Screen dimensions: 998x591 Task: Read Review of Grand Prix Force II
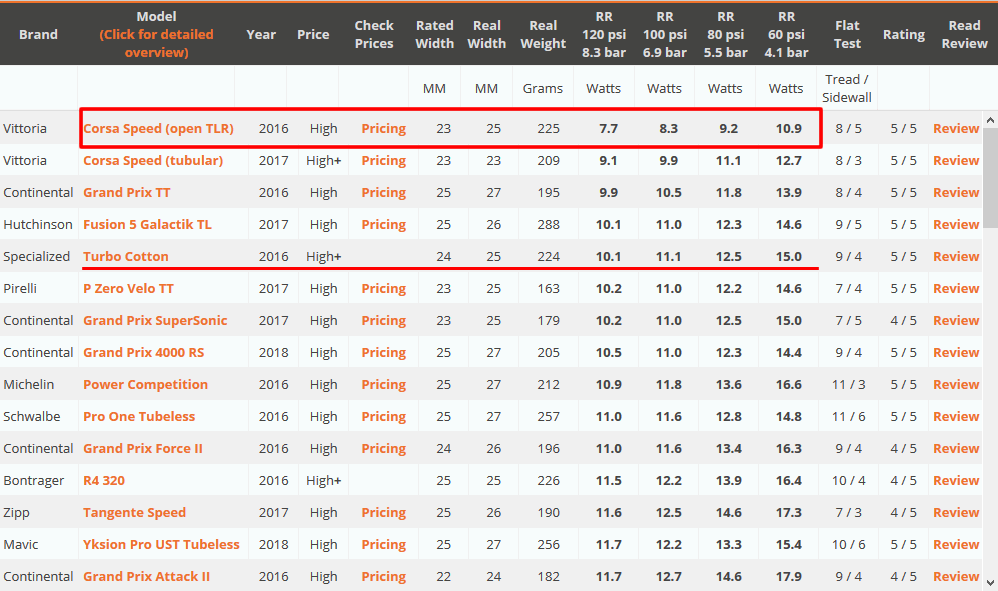pos(956,448)
